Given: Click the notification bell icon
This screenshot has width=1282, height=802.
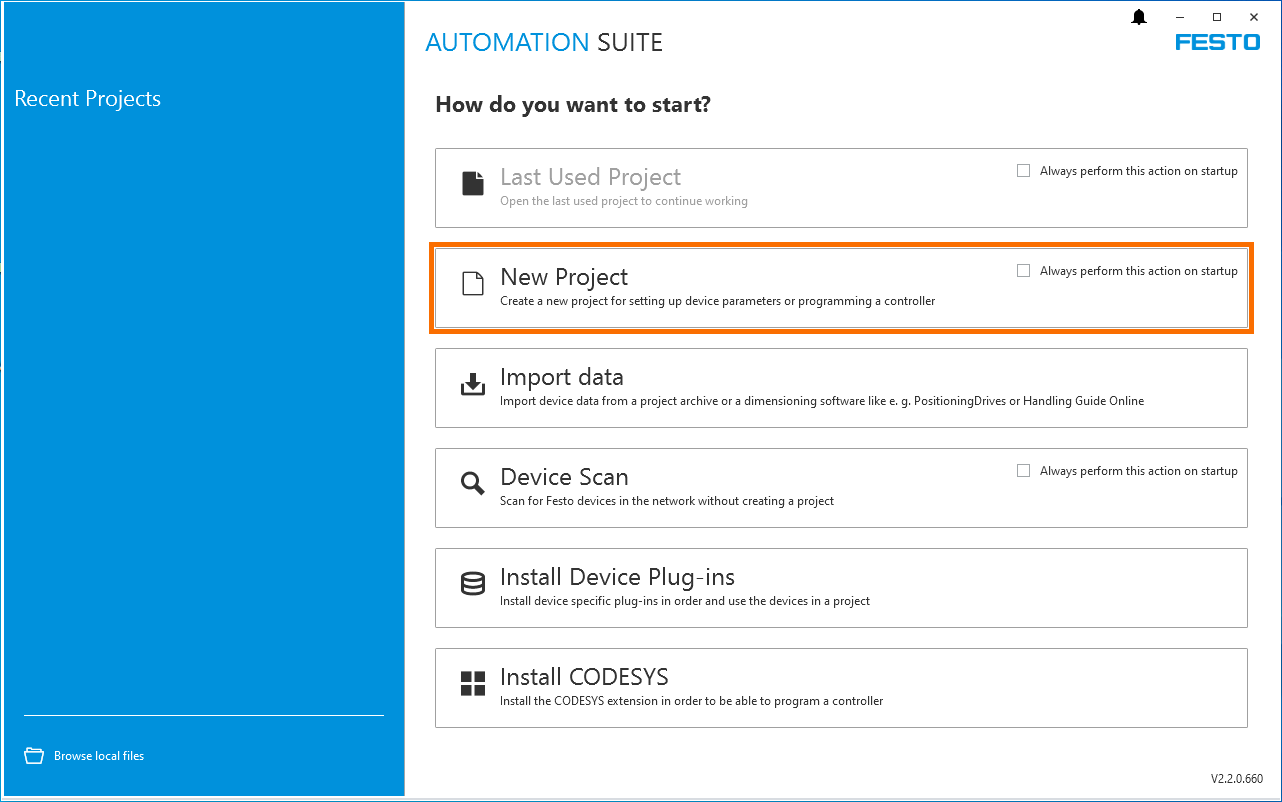Looking at the screenshot, I should (1138, 17).
